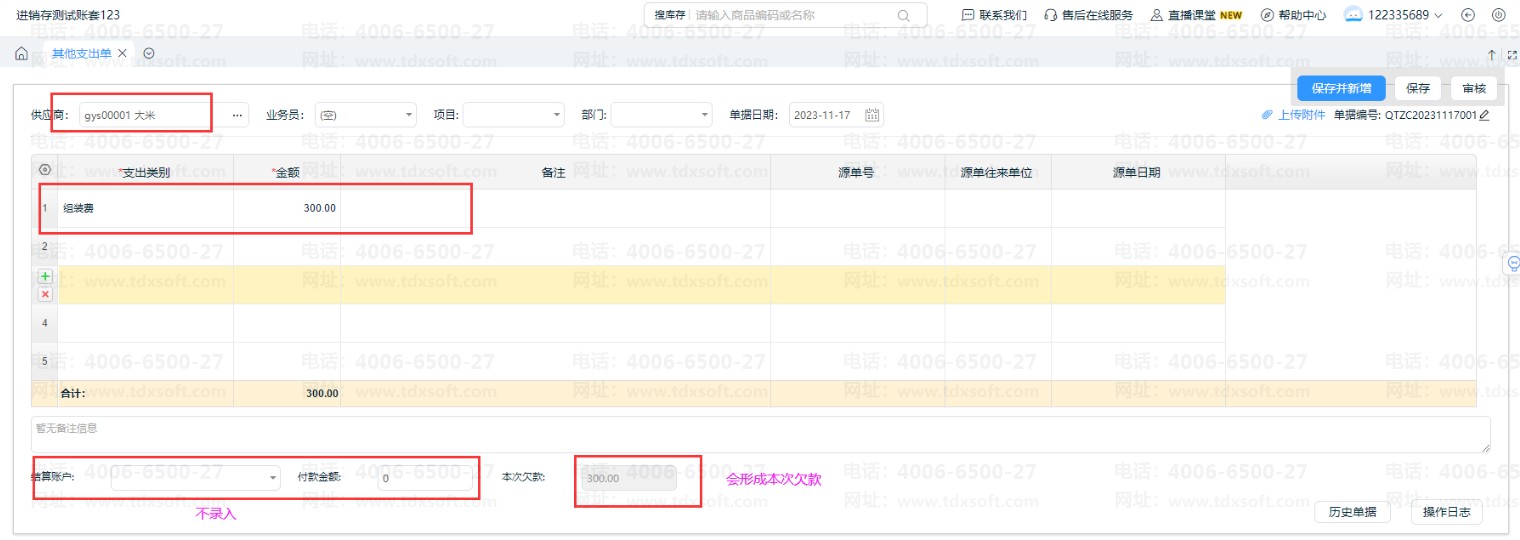Image resolution: width=1520 pixels, height=540 pixels.
Task: Go to the home page icon
Action: pos(21,53)
